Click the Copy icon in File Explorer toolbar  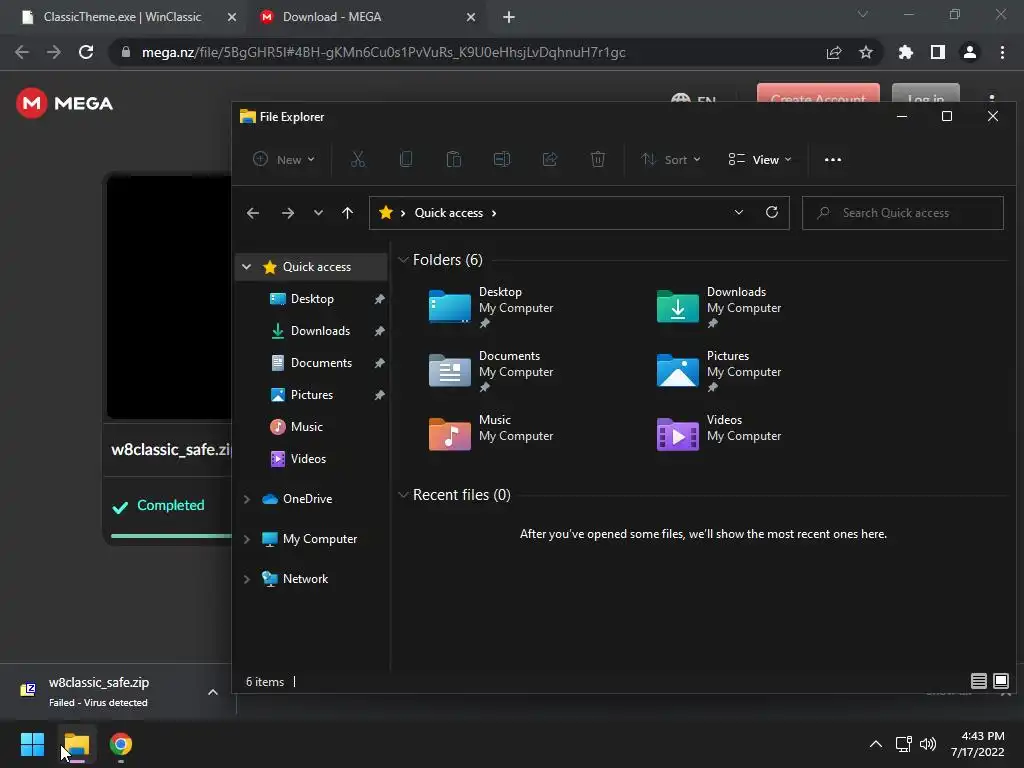406,159
